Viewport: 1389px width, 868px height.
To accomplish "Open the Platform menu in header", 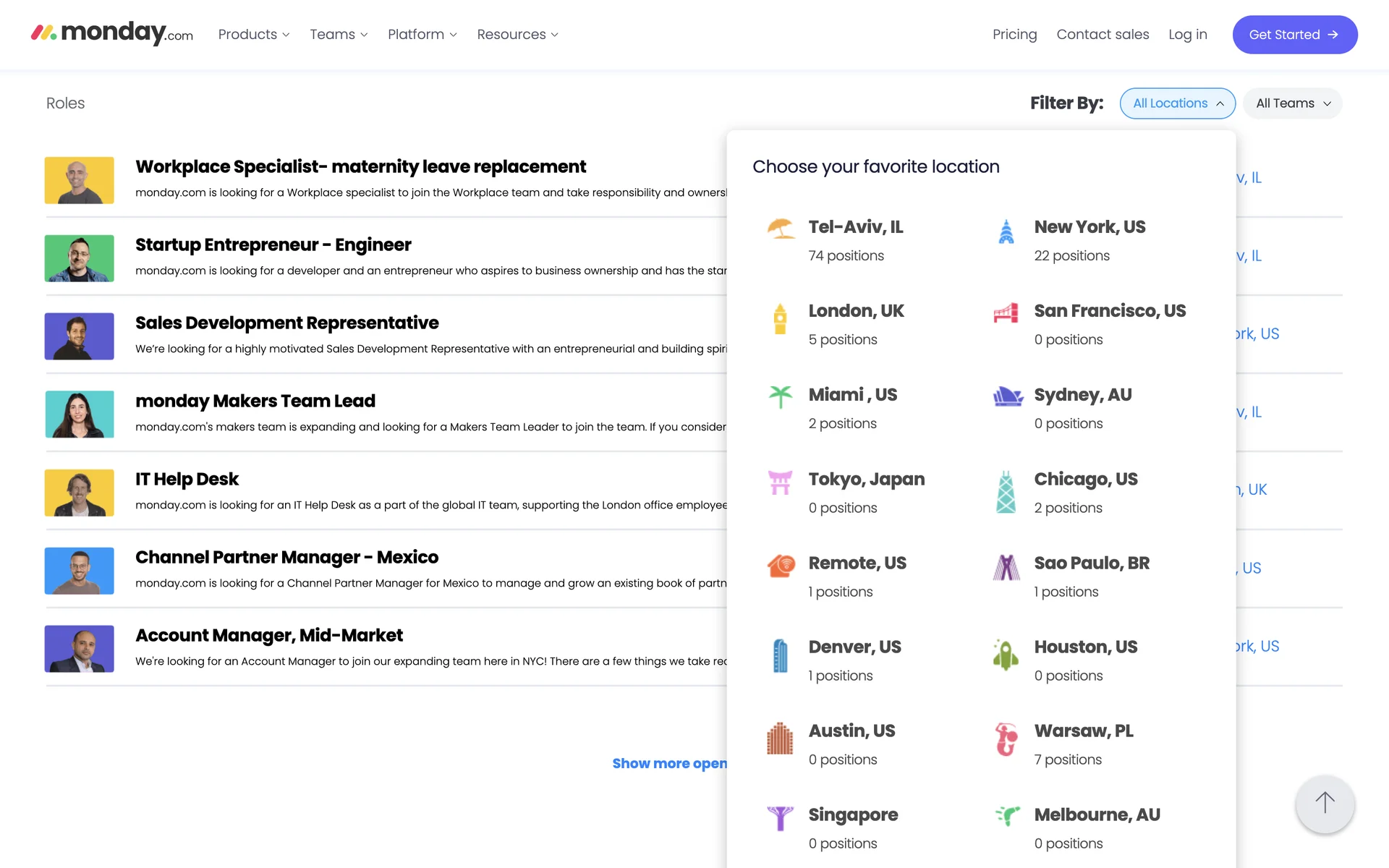I will click(422, 35).
